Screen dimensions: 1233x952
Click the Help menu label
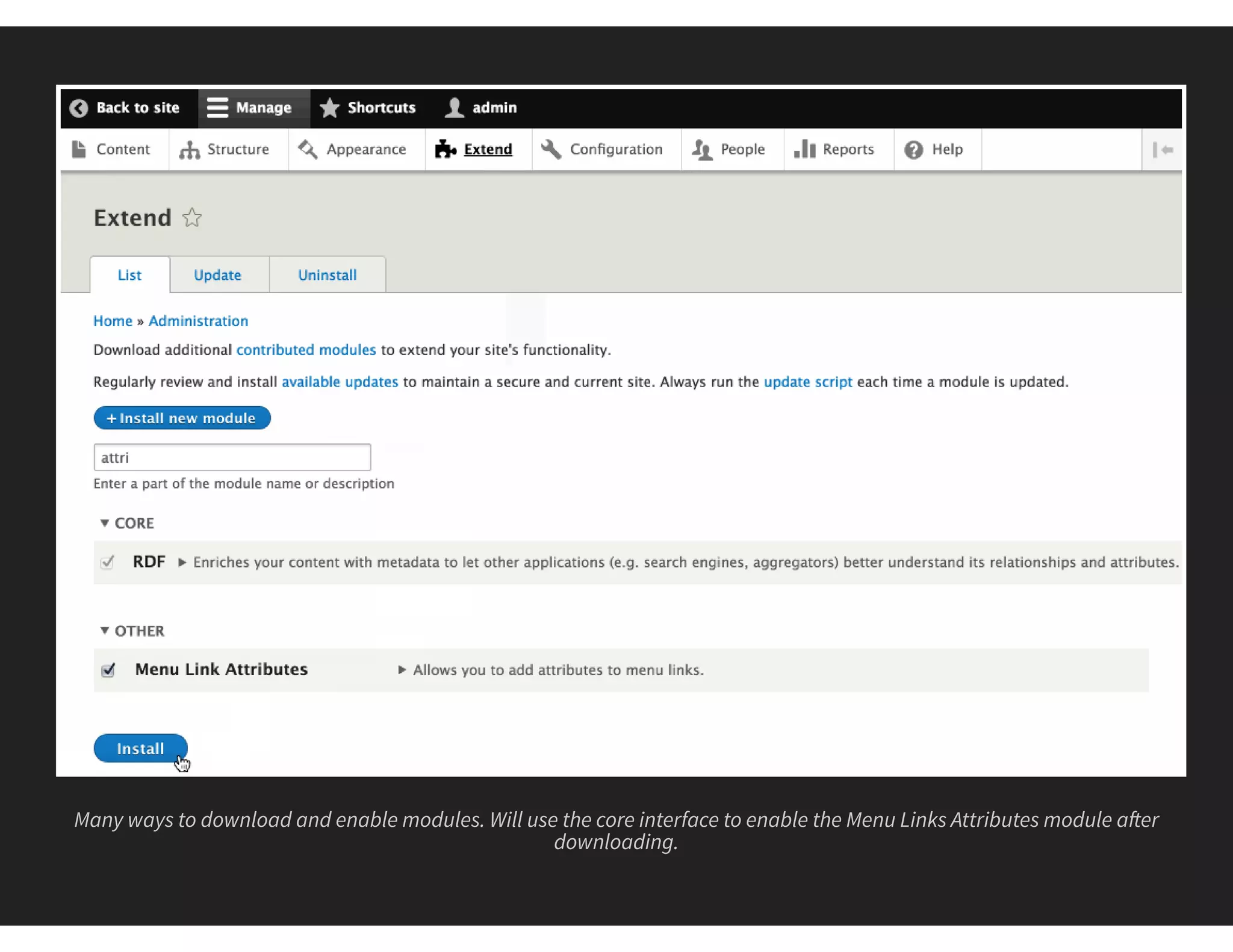[x=947, y=149]
